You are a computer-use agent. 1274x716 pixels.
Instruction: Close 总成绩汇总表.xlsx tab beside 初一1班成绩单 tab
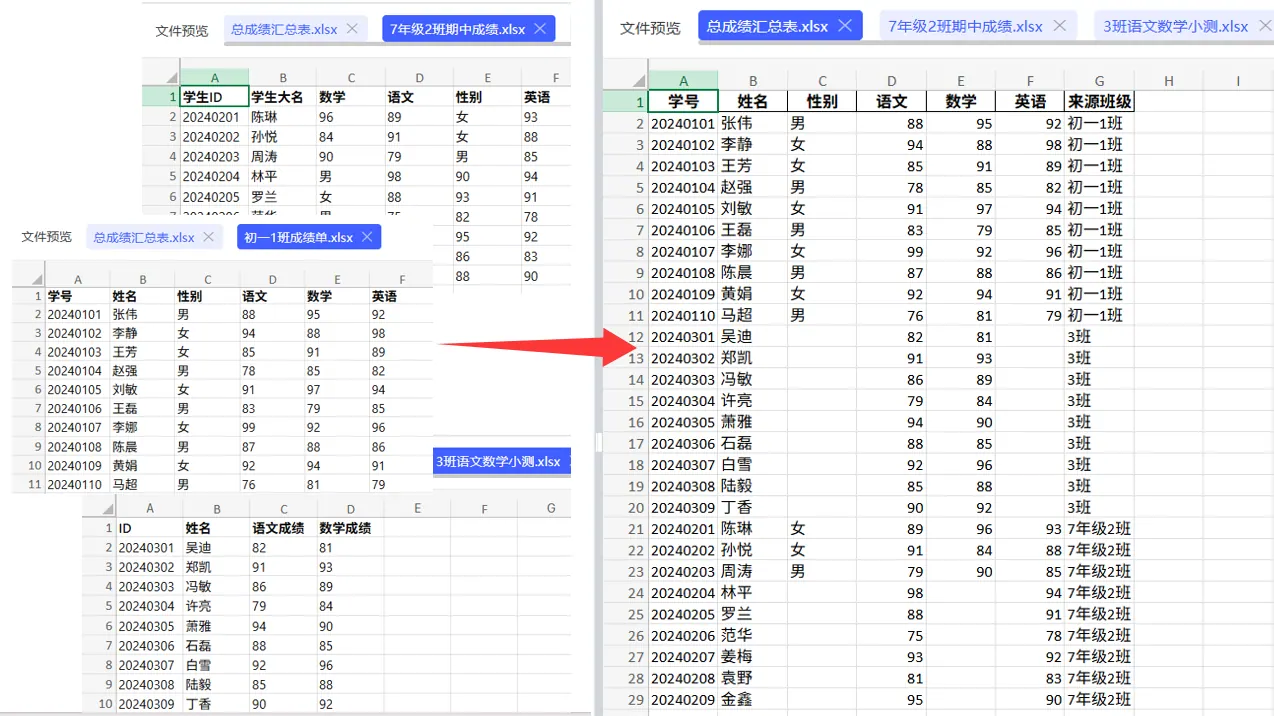pyautogui.click(x=208, y=237)
